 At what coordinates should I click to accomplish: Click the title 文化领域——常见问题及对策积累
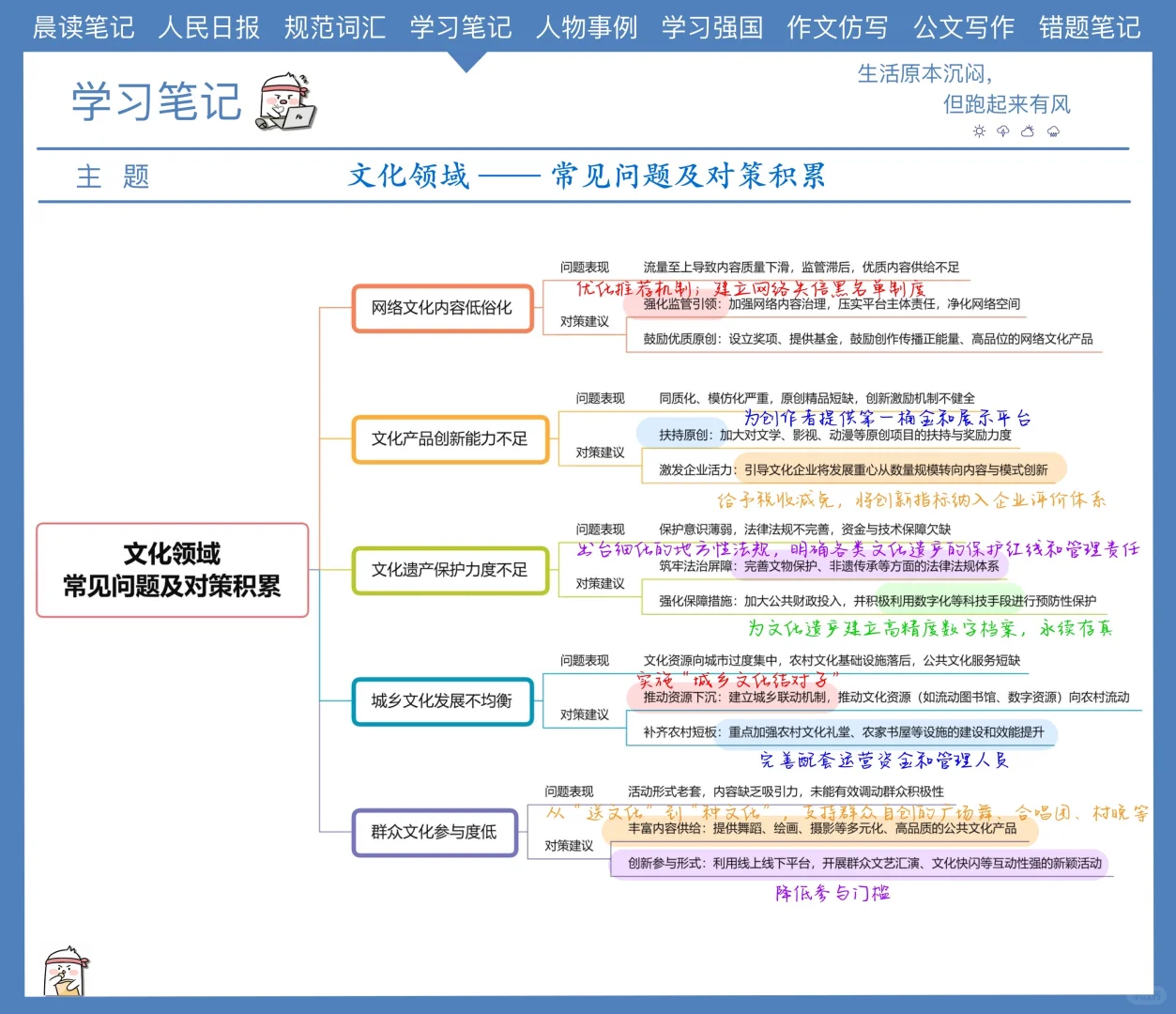(587, 177)
